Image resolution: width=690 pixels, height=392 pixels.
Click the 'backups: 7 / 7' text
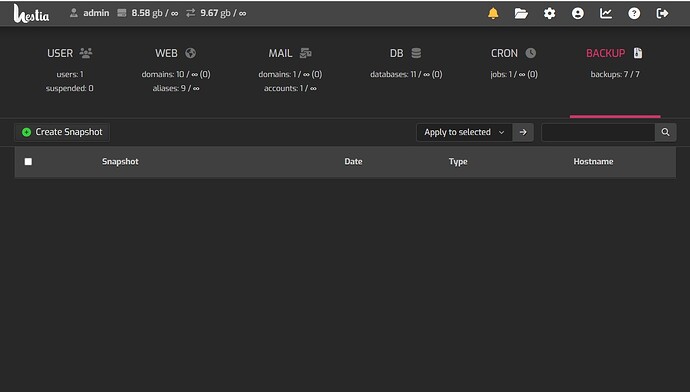615,74
